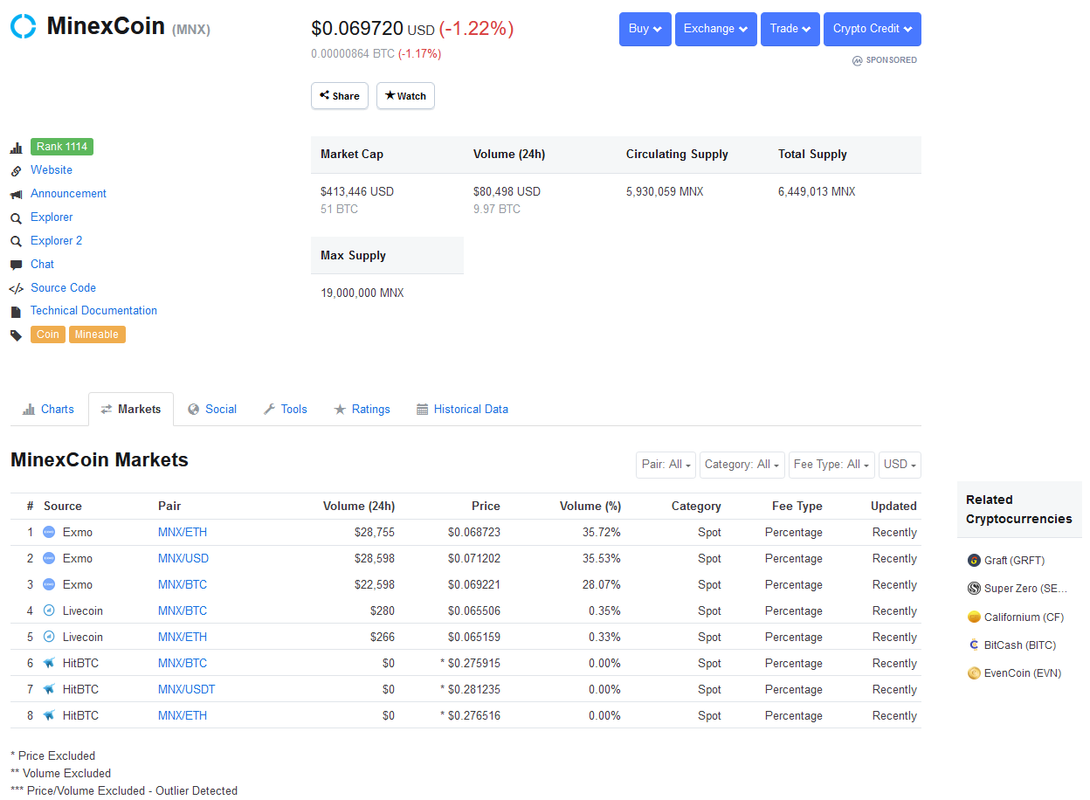Open MNX/BTC pair on Livecoin
Screen dimensions: 1090x800
pos(182,612)
